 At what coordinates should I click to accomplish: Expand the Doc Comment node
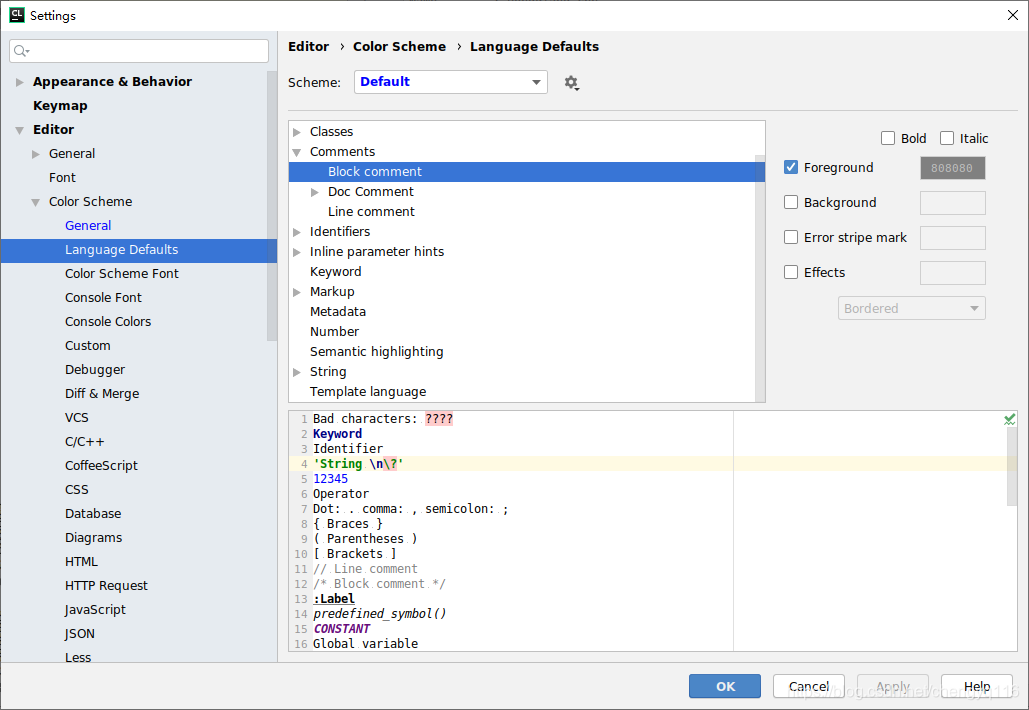[315, 192]
